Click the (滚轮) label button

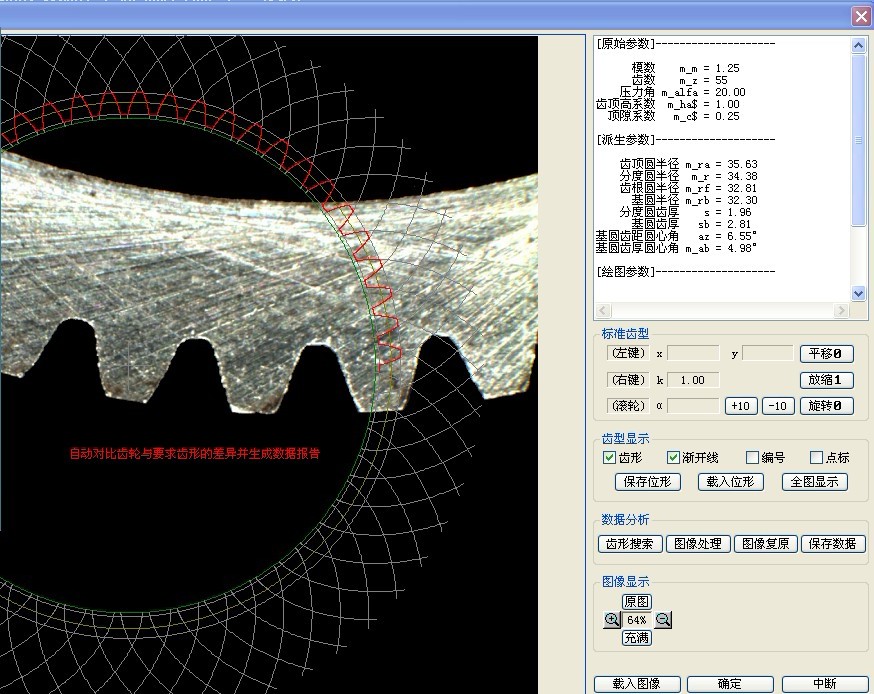pos(628,405)
